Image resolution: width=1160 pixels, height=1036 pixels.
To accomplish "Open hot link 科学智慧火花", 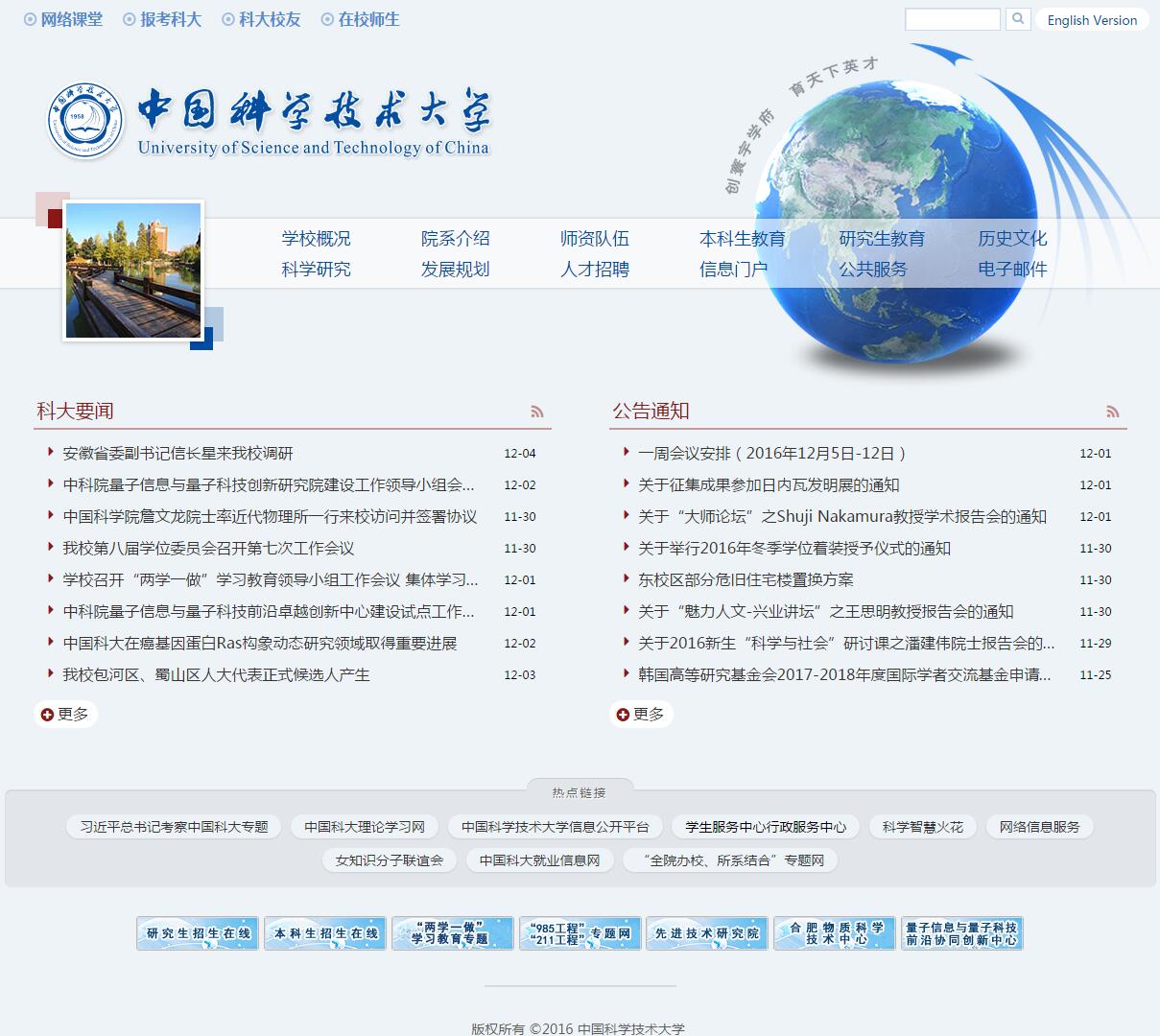I will click(x=923, y=827).
